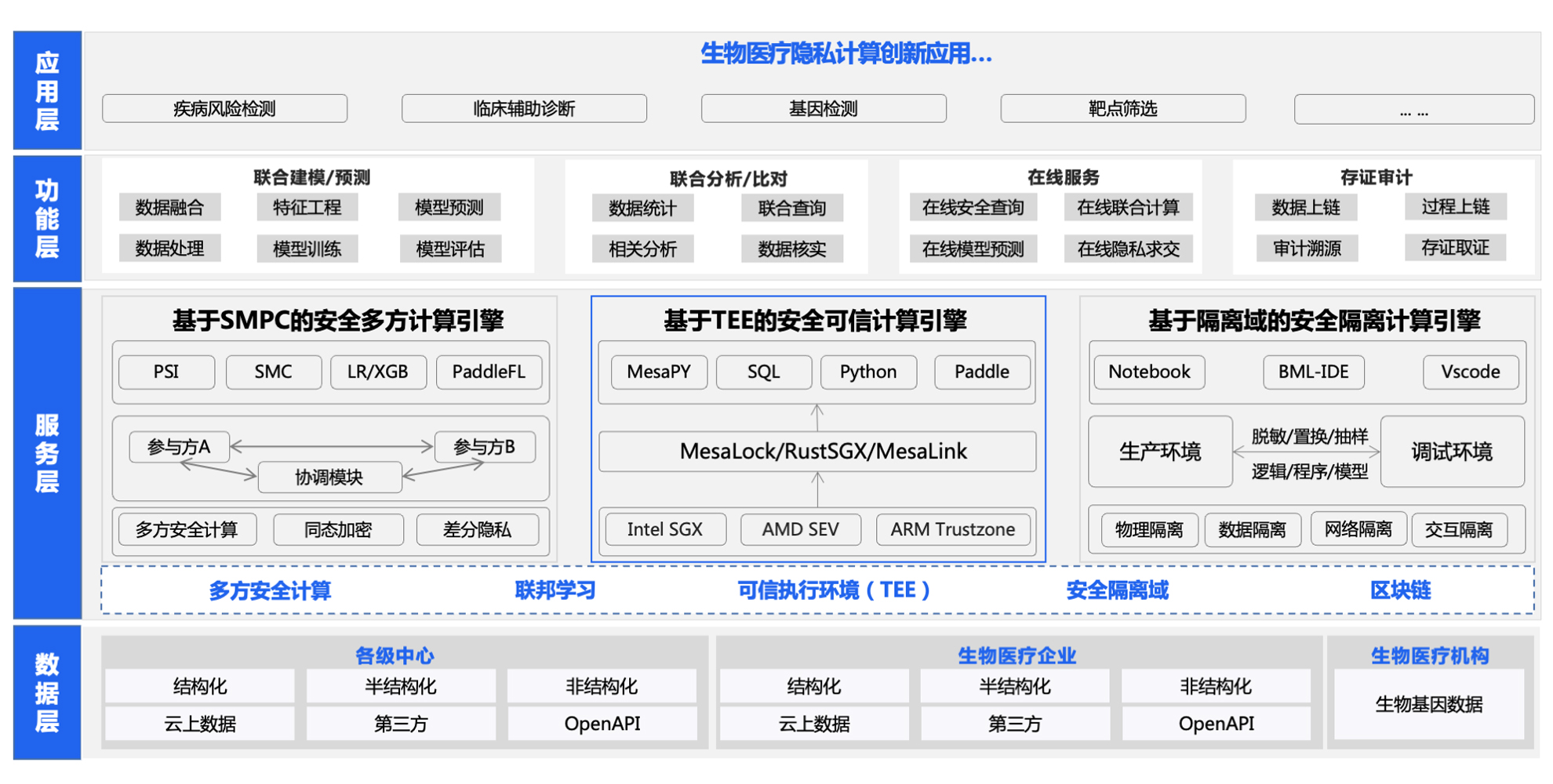Open the PaddleFL module

point(489,372)
